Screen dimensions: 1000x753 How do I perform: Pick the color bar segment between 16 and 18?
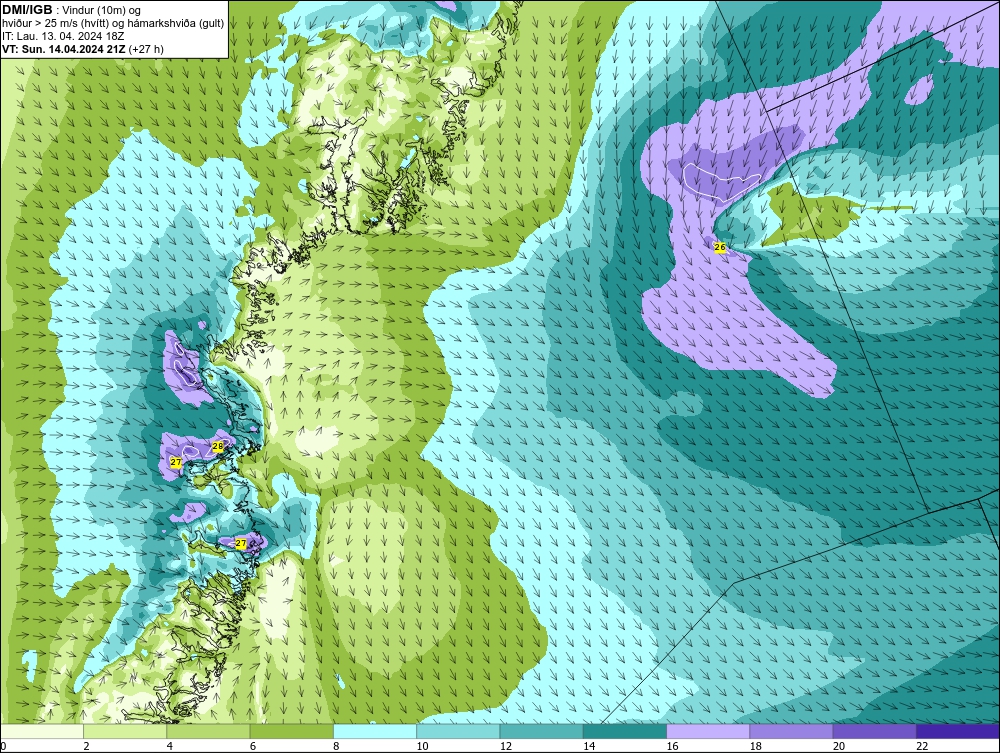tap(708, 731)
